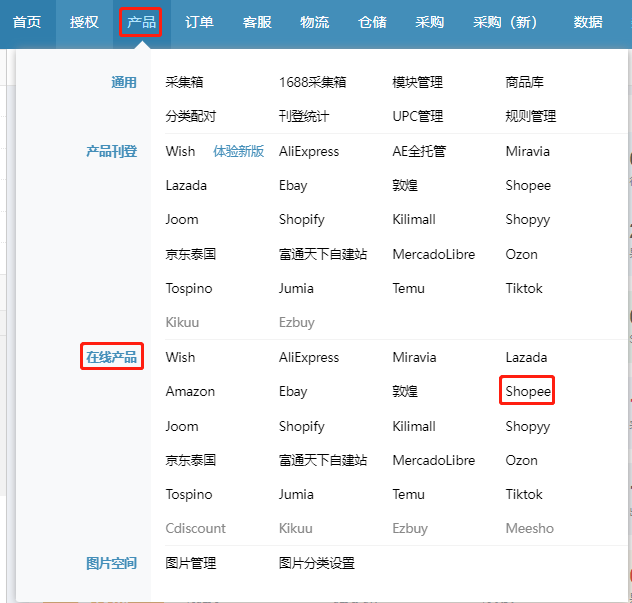Open the 客服 navigation tab

pos(257,22)
